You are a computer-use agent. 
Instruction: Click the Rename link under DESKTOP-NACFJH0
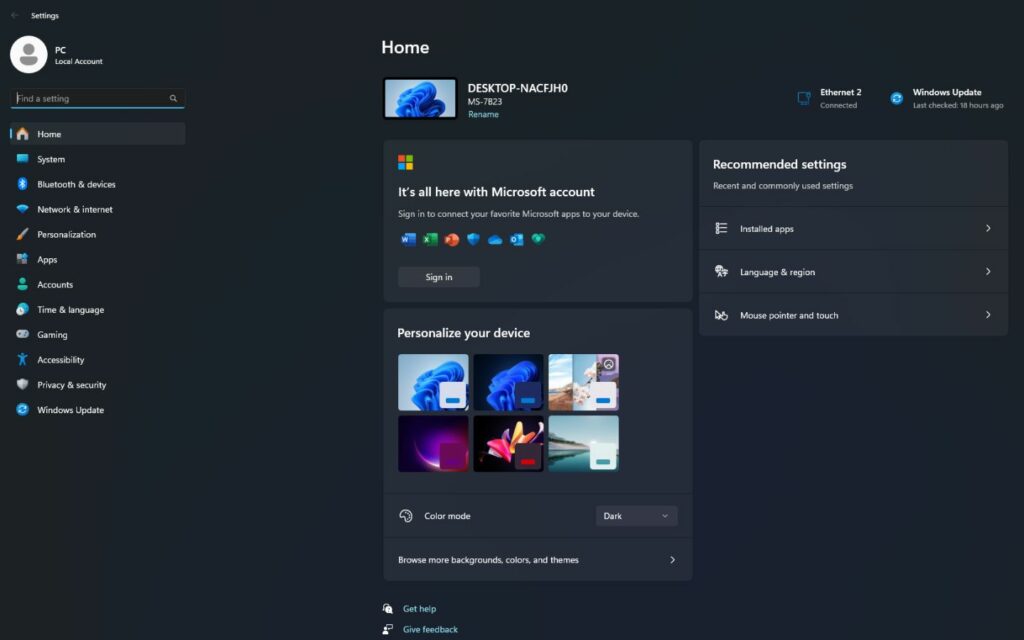point(483,114)
